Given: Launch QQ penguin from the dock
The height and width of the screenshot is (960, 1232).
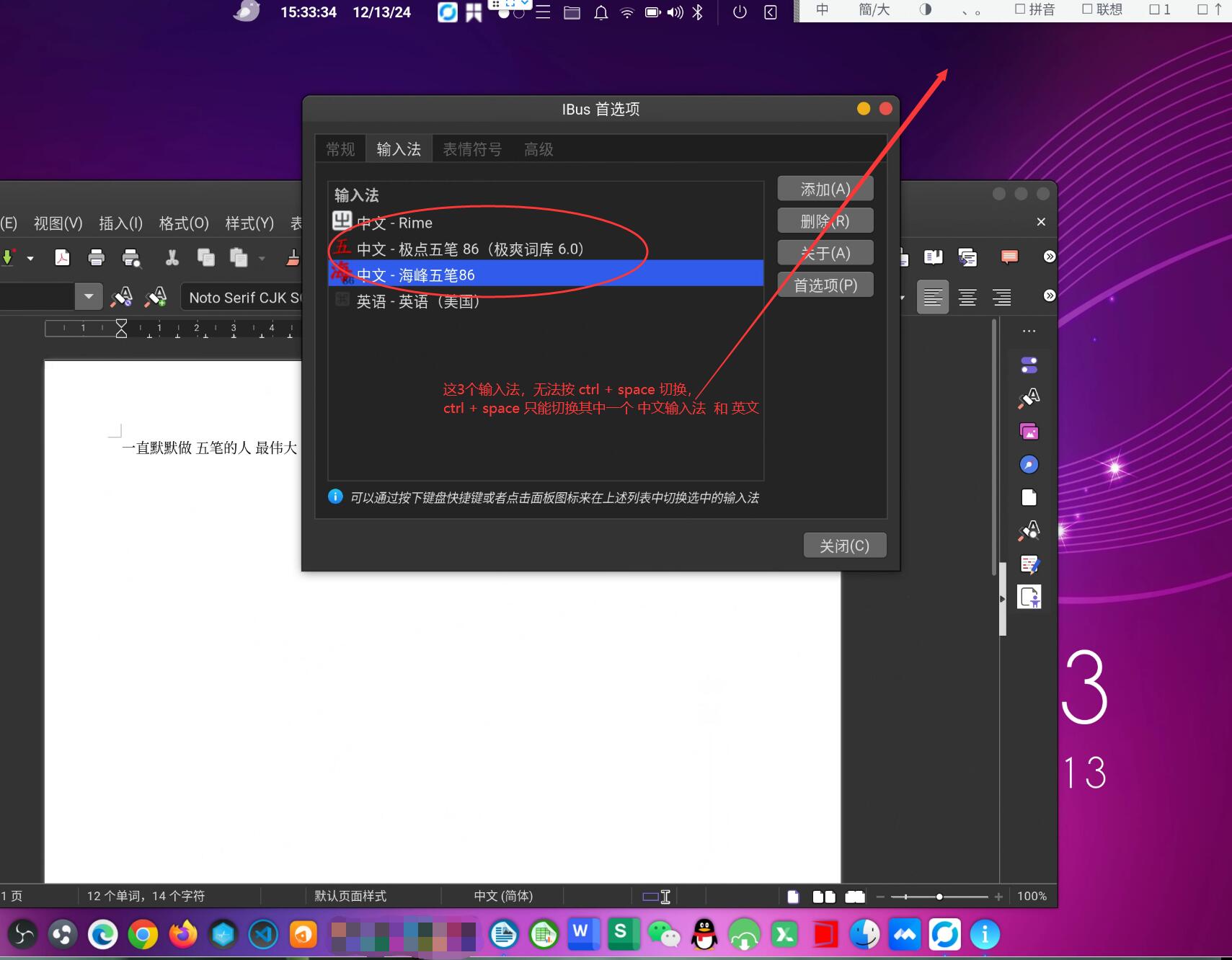Looking at the screenshot, I should 704,935.
